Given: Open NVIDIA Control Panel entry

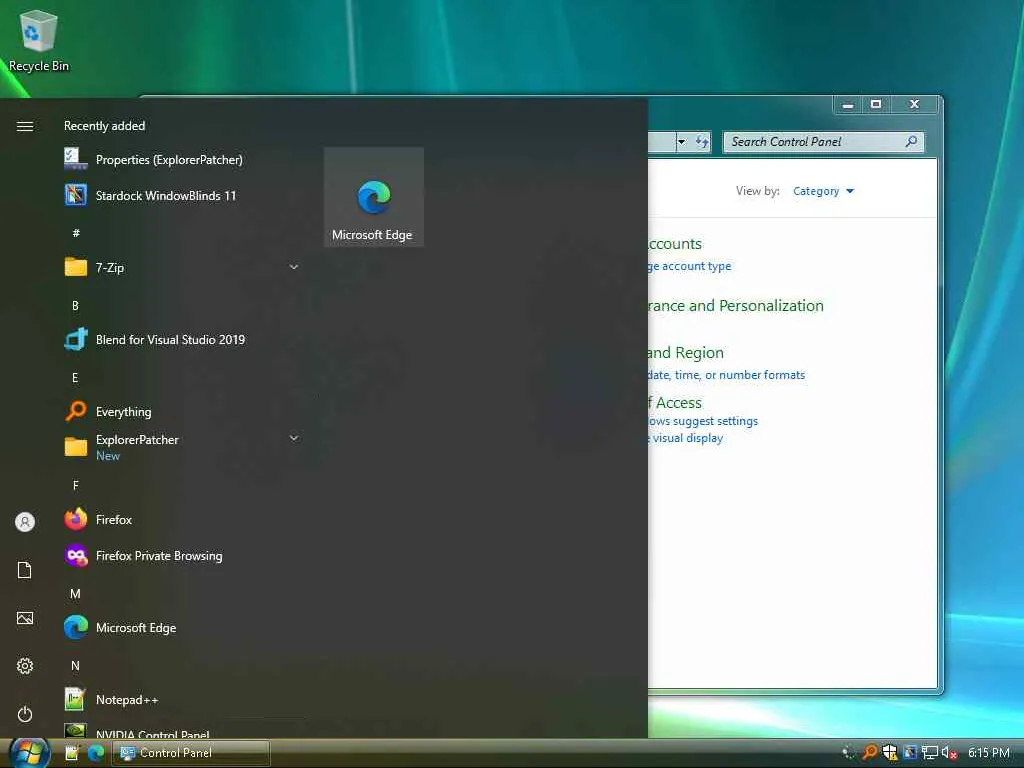Looking at the screenshot, I should 182,731.
